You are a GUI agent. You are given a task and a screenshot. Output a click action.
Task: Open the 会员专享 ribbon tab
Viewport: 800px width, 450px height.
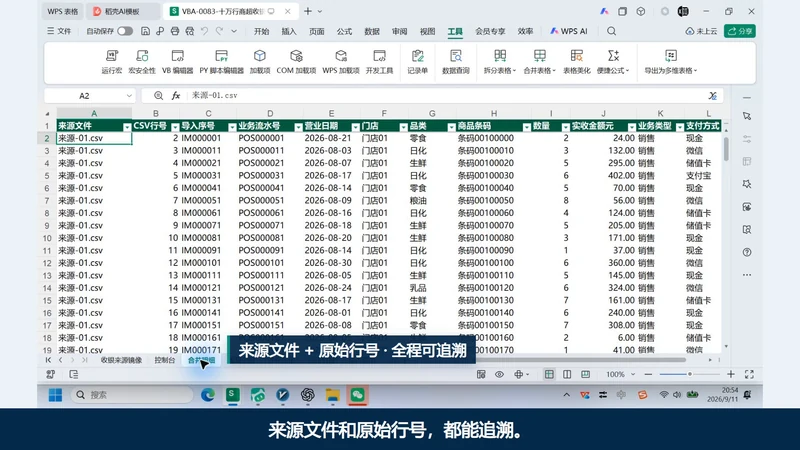coord(490,31)
